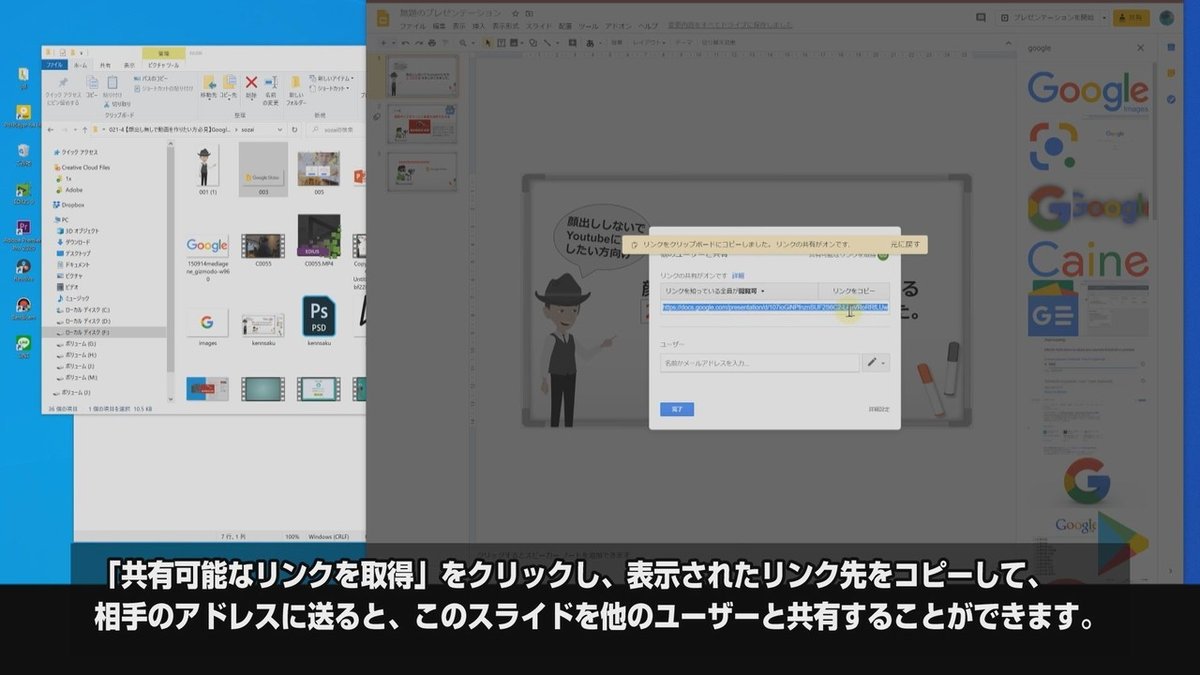Click the Adobe Premiere Pro desktop icon
Screen dimensions: 1200x675
click(x=23, y=234)
